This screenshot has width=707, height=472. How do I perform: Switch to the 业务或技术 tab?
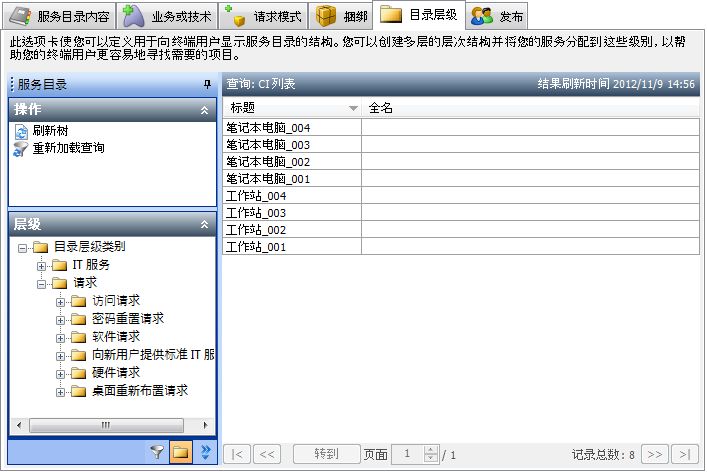[x=168, y=16]
